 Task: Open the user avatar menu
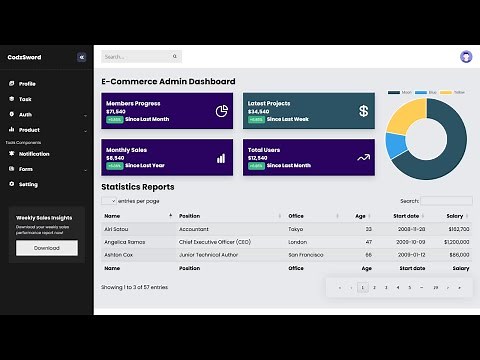pyautogui.click(x=466, y=57)
